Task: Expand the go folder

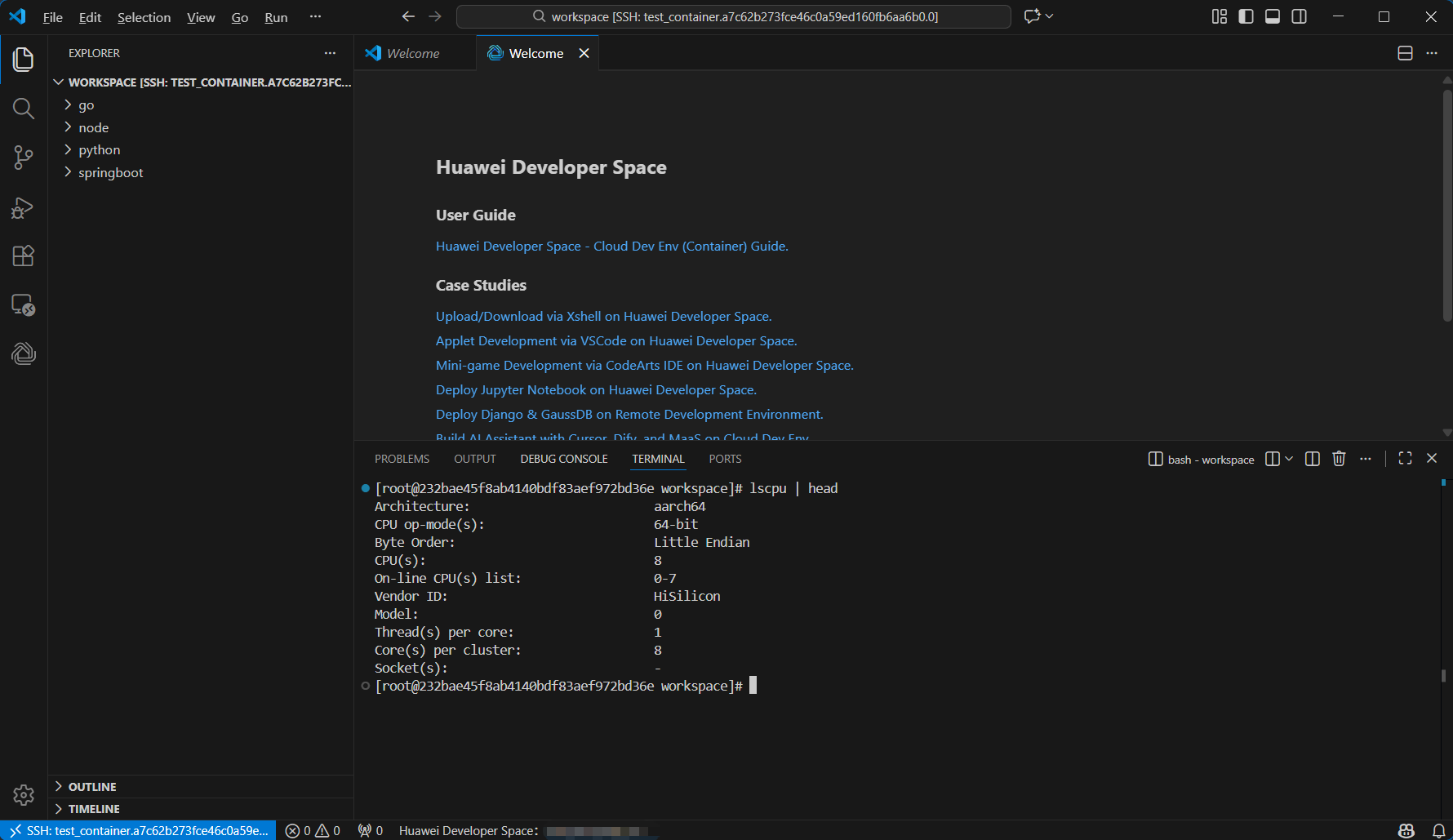Action: pos(201,105)
